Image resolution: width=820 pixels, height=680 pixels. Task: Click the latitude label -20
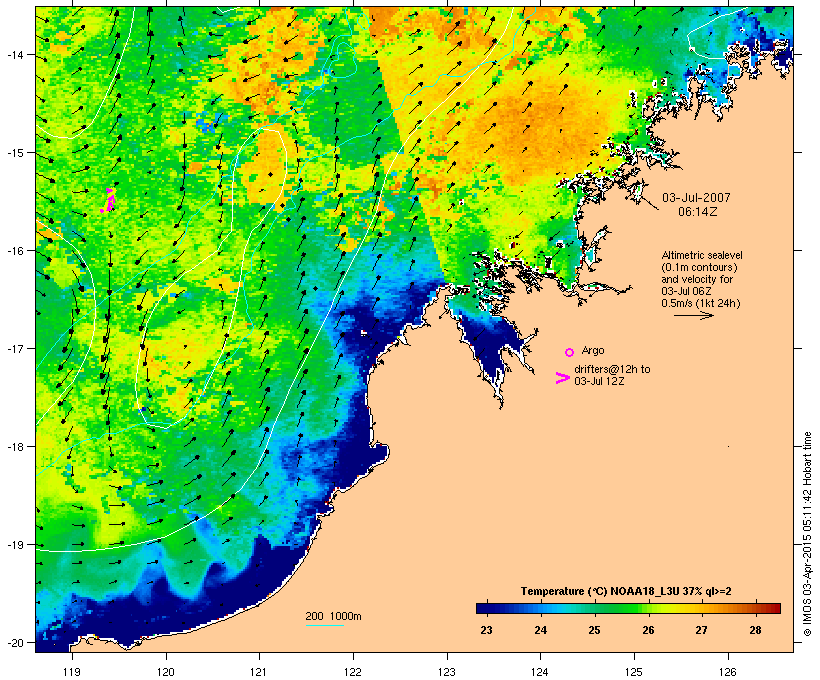coord(14,643)
